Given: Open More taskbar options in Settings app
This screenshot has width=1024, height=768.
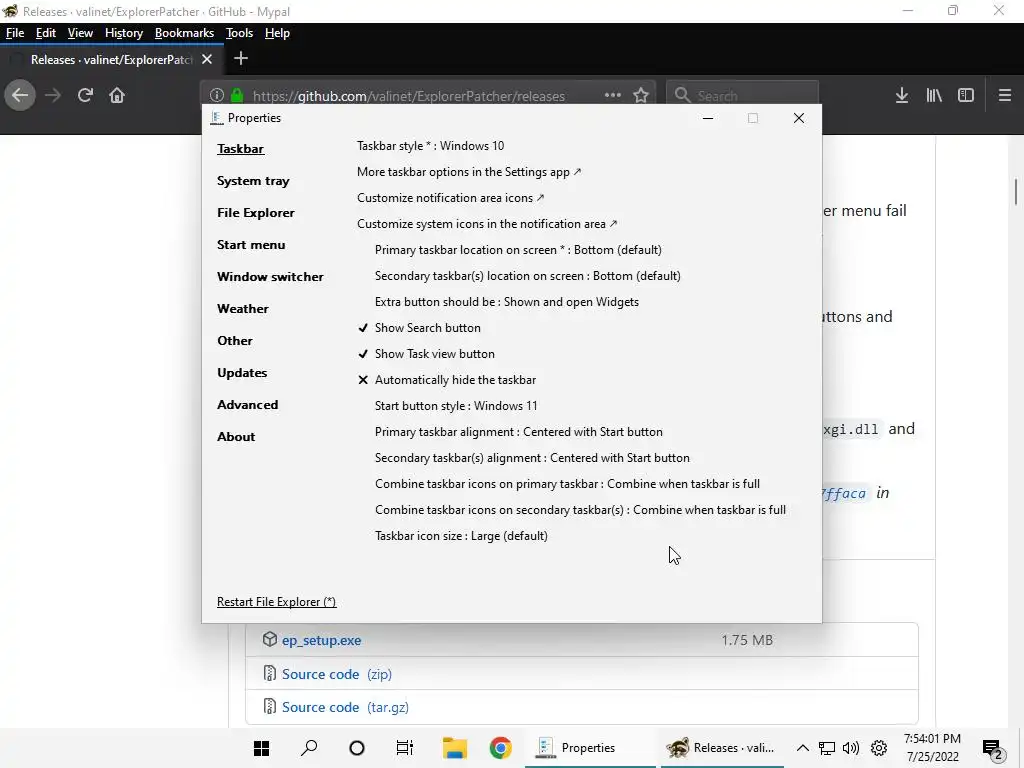Looking at the screenshot, I should pyautogui.click(x=468, y=172).
